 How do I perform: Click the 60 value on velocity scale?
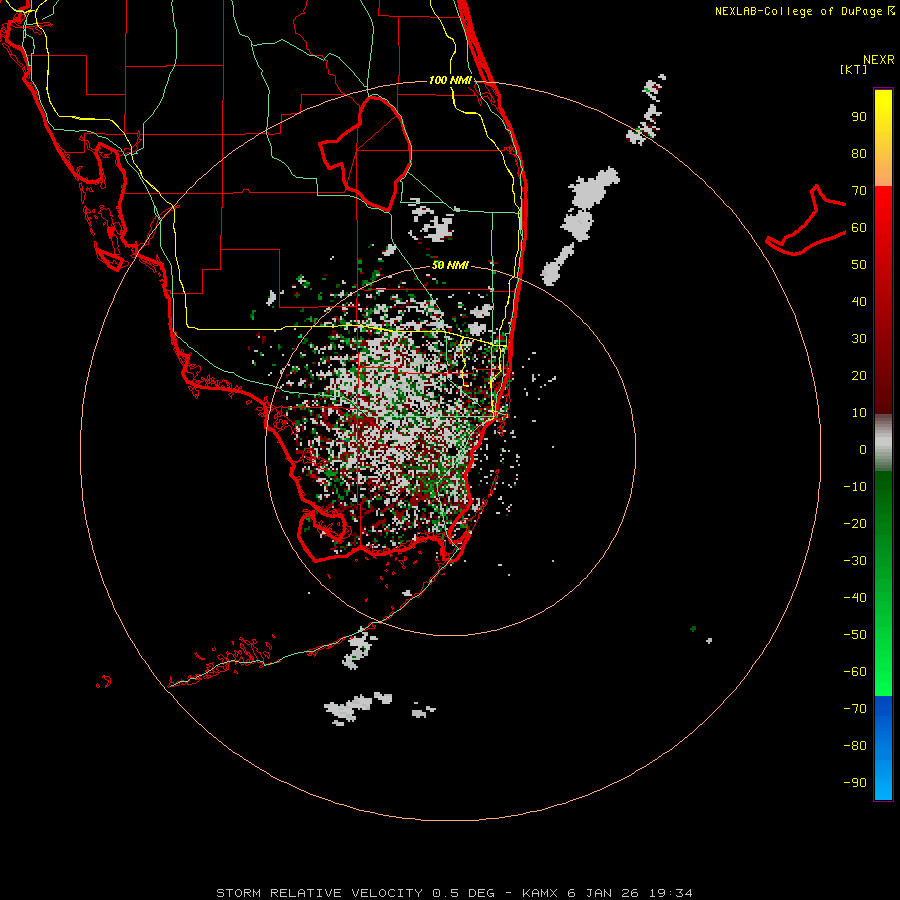point(859,228)
